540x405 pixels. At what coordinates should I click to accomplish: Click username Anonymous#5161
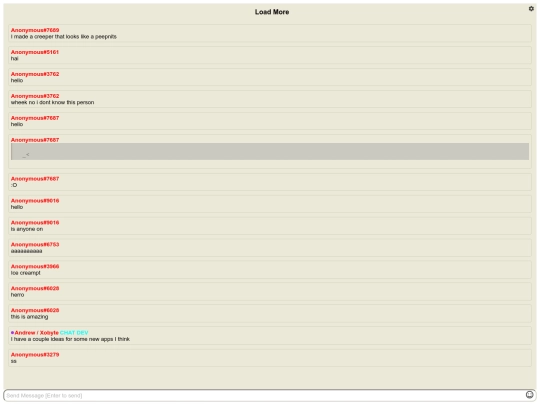coord(35,52)
